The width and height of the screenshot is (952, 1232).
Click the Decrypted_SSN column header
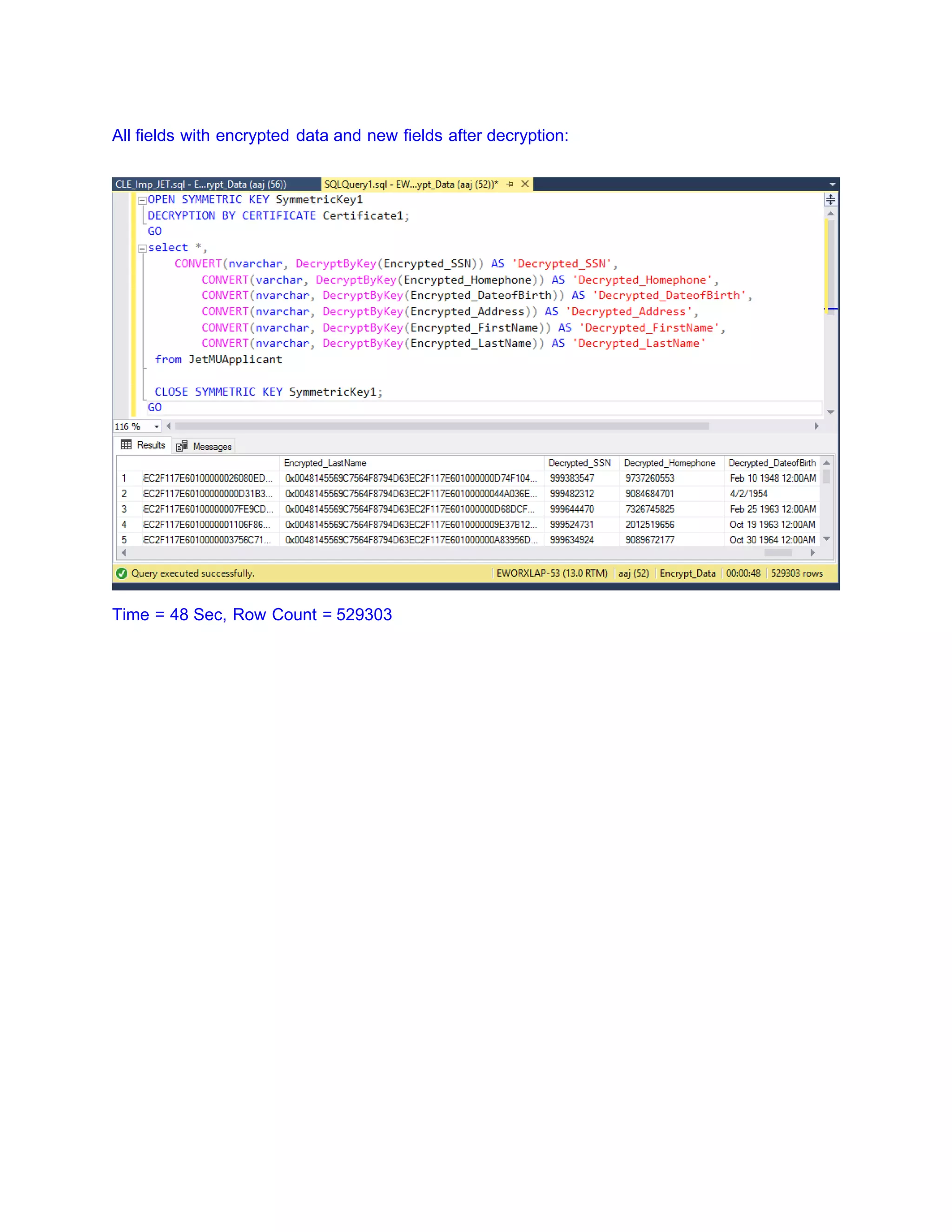[x=579, y=463]
